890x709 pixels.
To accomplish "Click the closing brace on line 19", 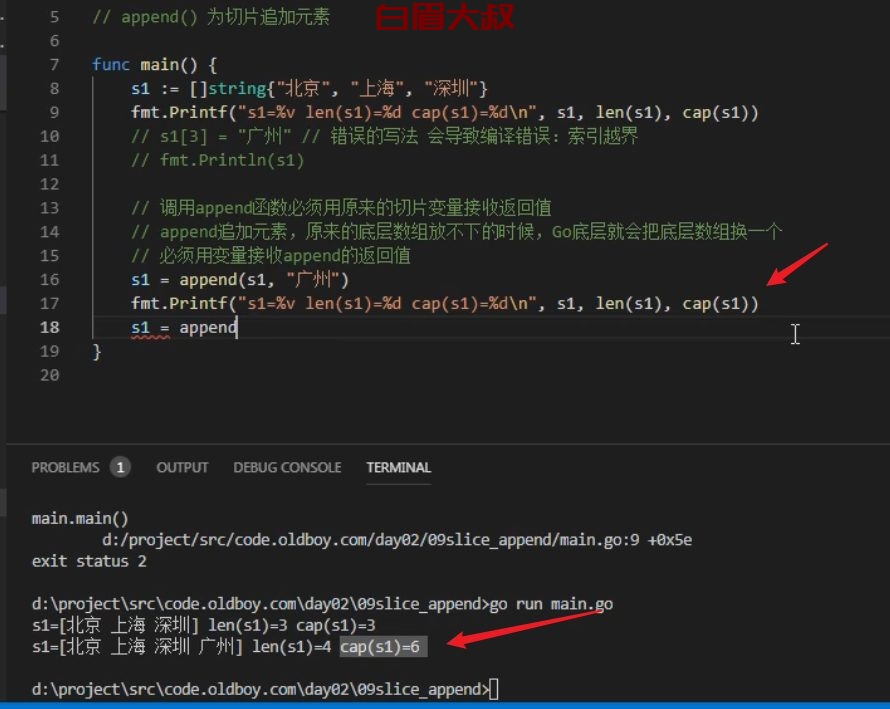I will [97, 351].
